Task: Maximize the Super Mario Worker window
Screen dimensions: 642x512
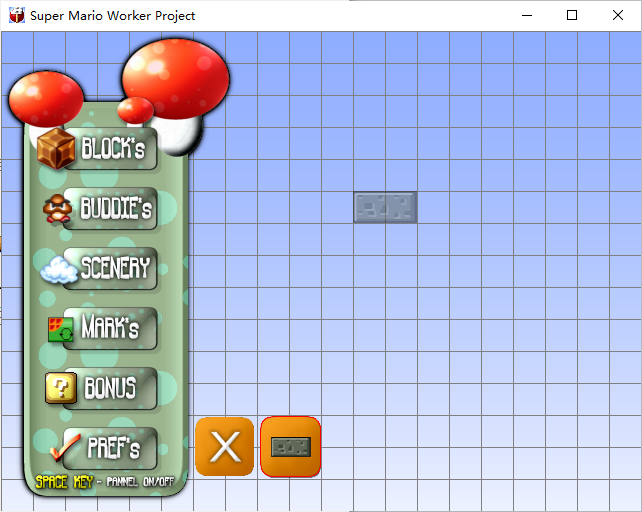Action: click(x=572, y=16)
